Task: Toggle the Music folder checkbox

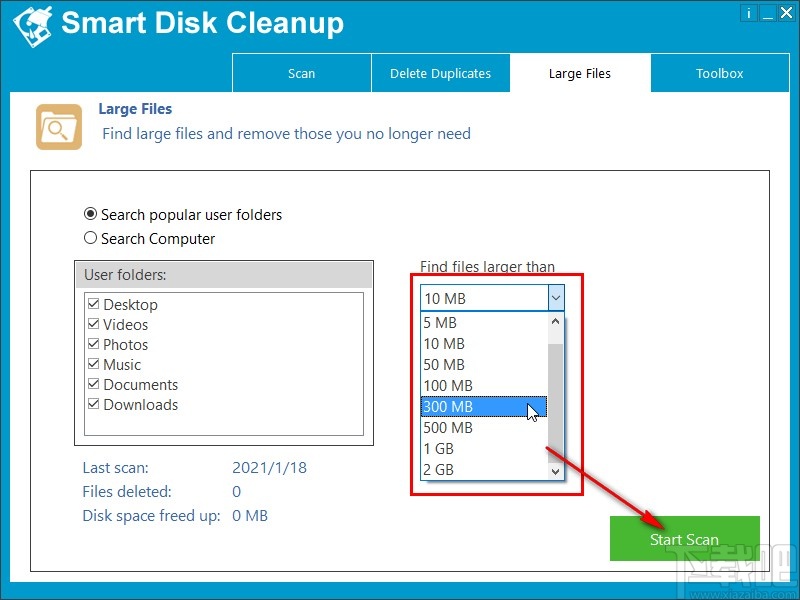Action: 93,364
